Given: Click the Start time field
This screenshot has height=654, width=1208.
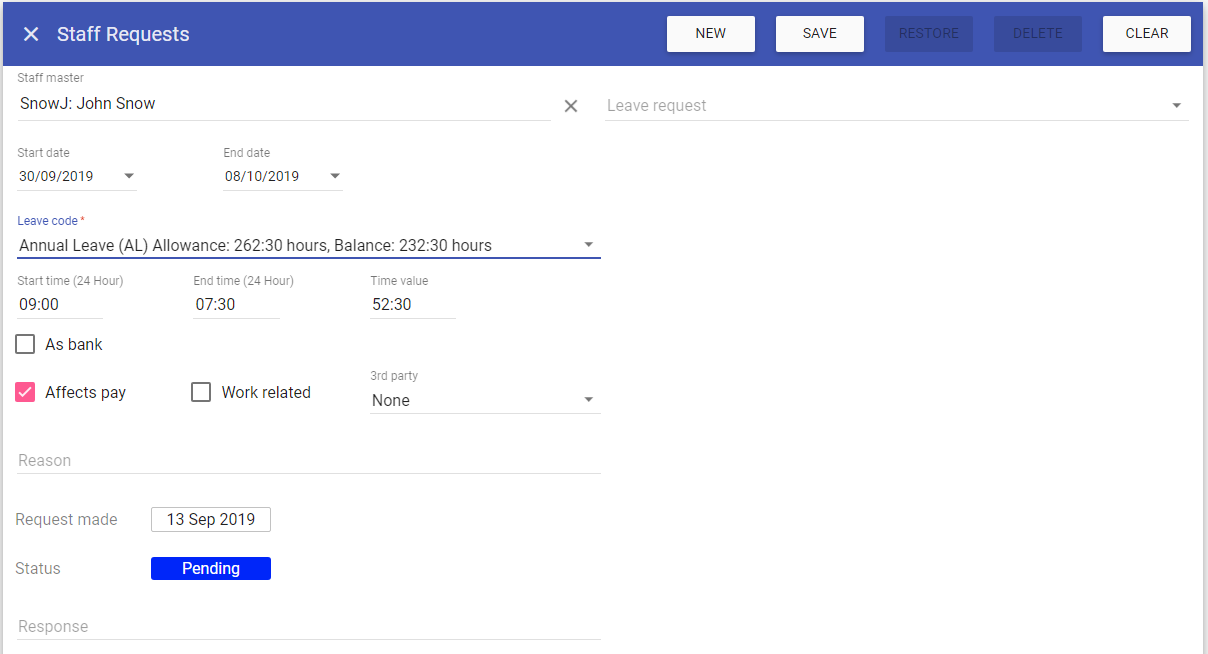Looking at the screenshot, I should tap(60, 304).
